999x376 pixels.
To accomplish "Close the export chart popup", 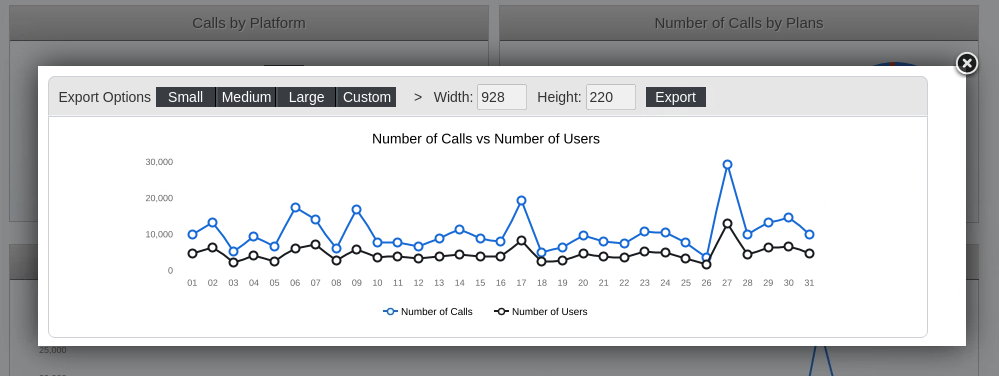I will pyautogui.click(x=967, y=64).
